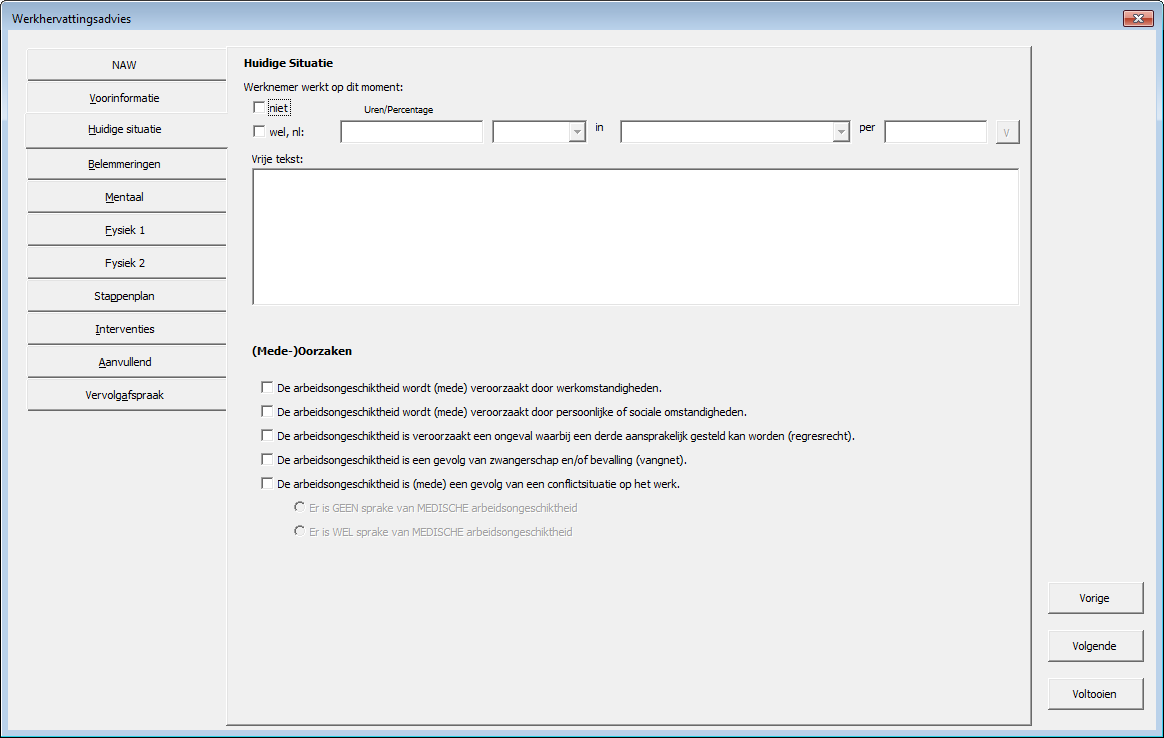Viewport: 1164px width, 738px height.
Task: Open the small dropdown after the Uren/Percentage field
Action: (x=576, y=132)
